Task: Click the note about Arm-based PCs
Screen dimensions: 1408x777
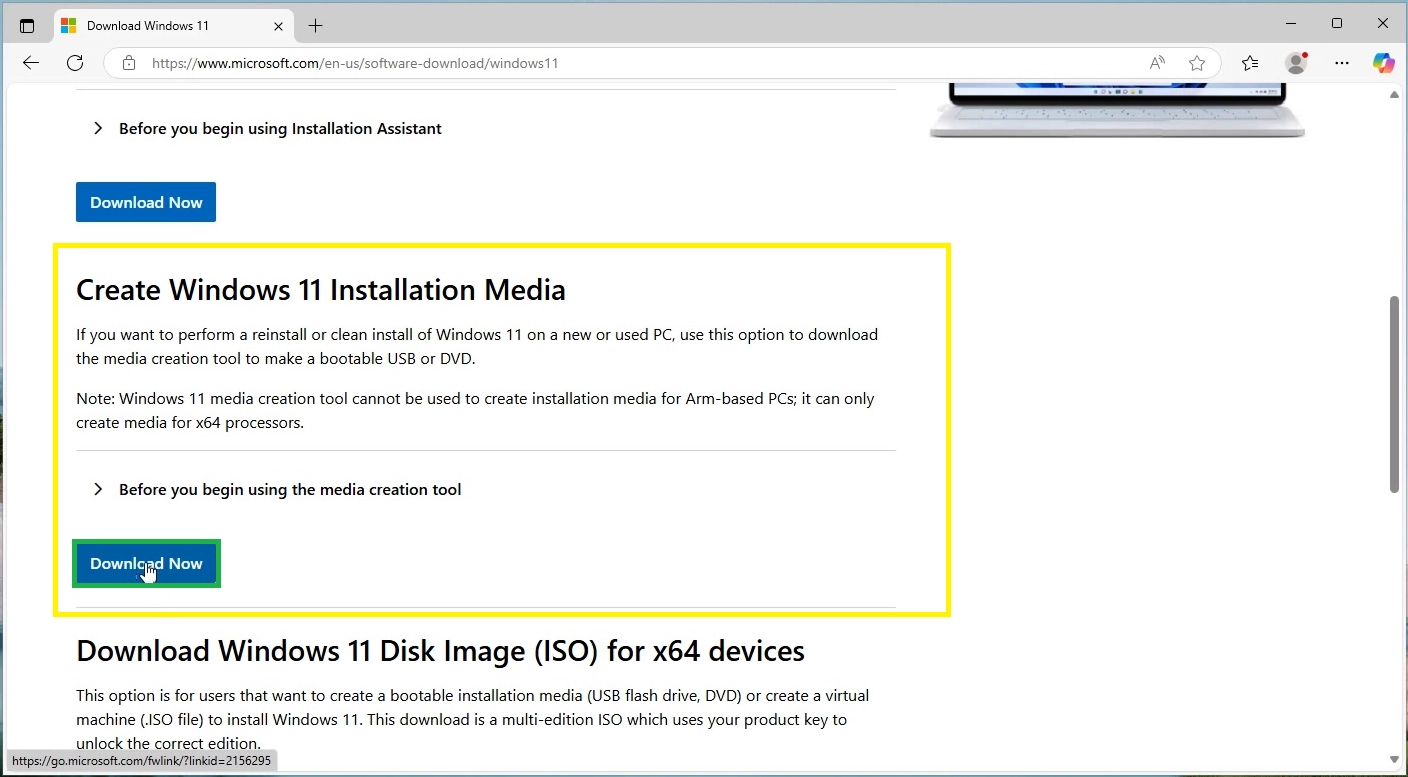Action: 475,410
